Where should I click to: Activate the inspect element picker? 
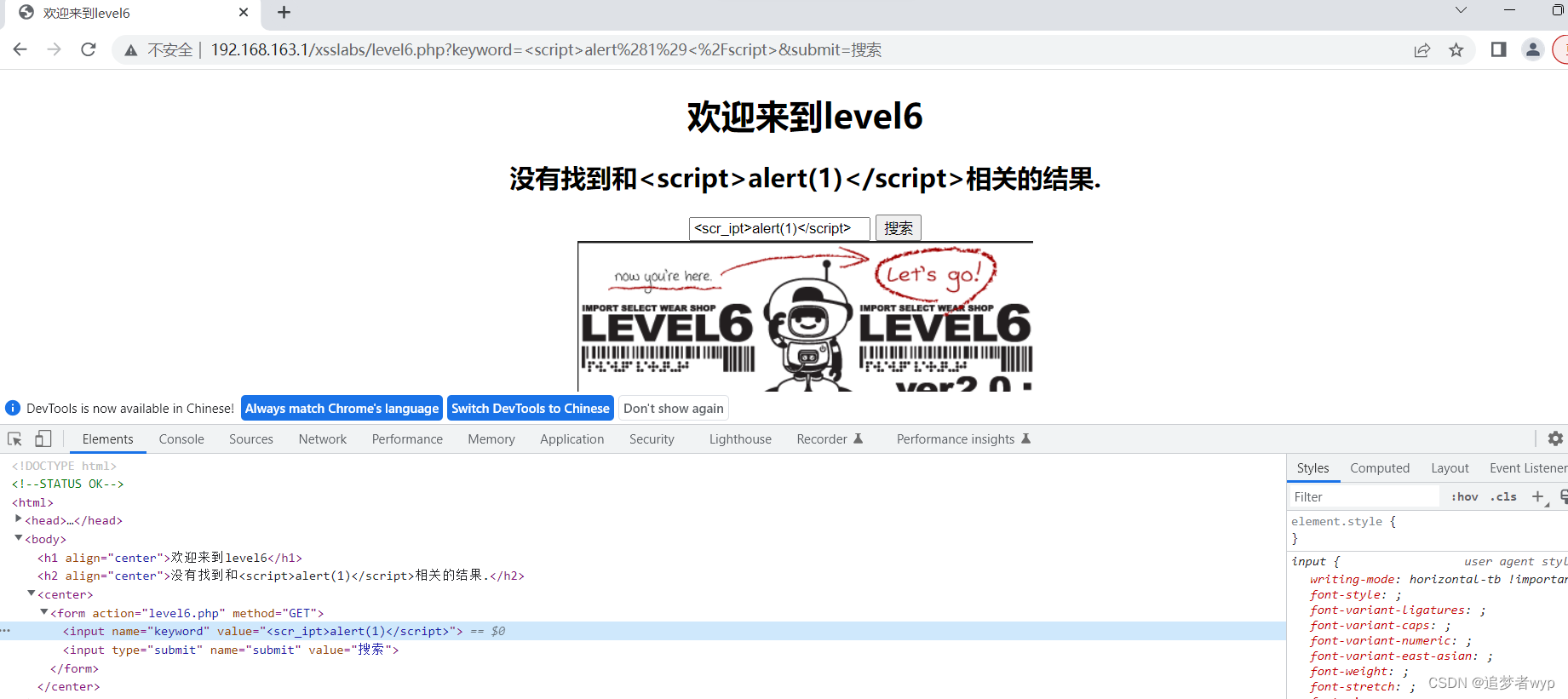pyautogui.click(x=15, y=438)
